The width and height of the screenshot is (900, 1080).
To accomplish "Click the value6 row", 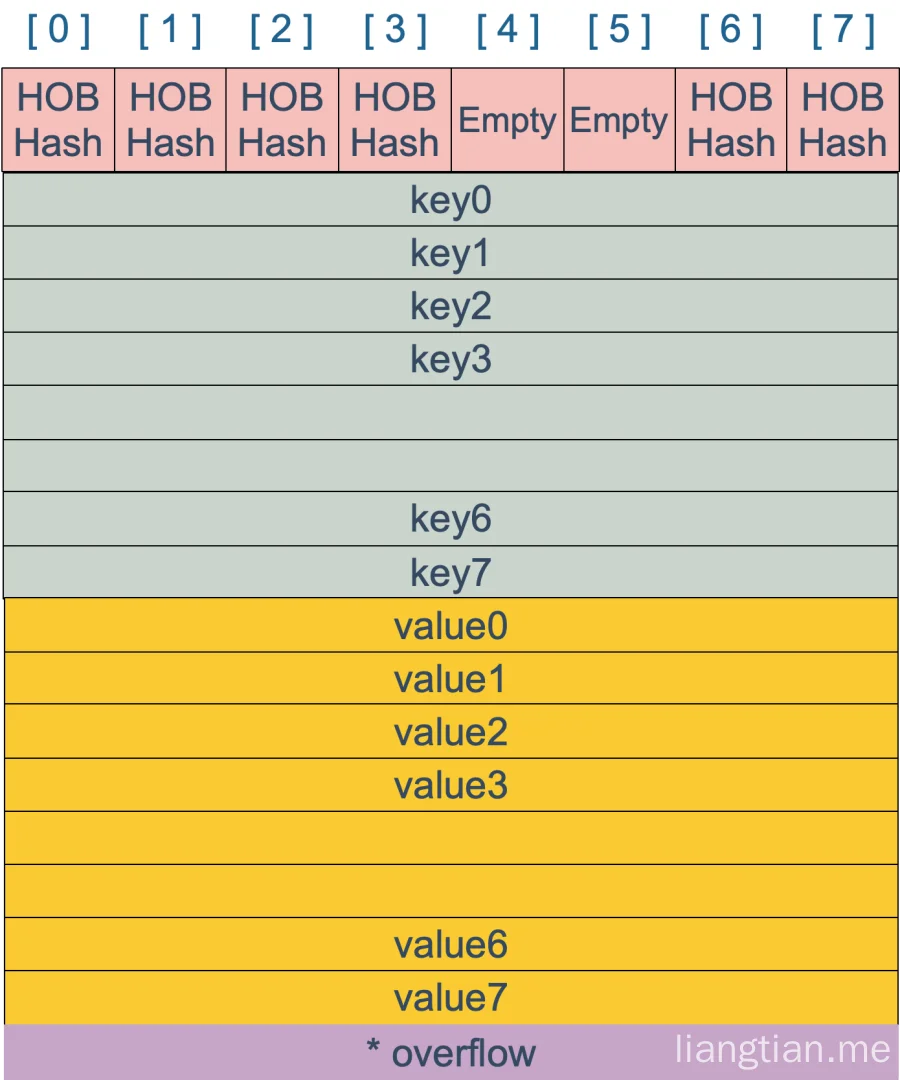I will [451, 944].
